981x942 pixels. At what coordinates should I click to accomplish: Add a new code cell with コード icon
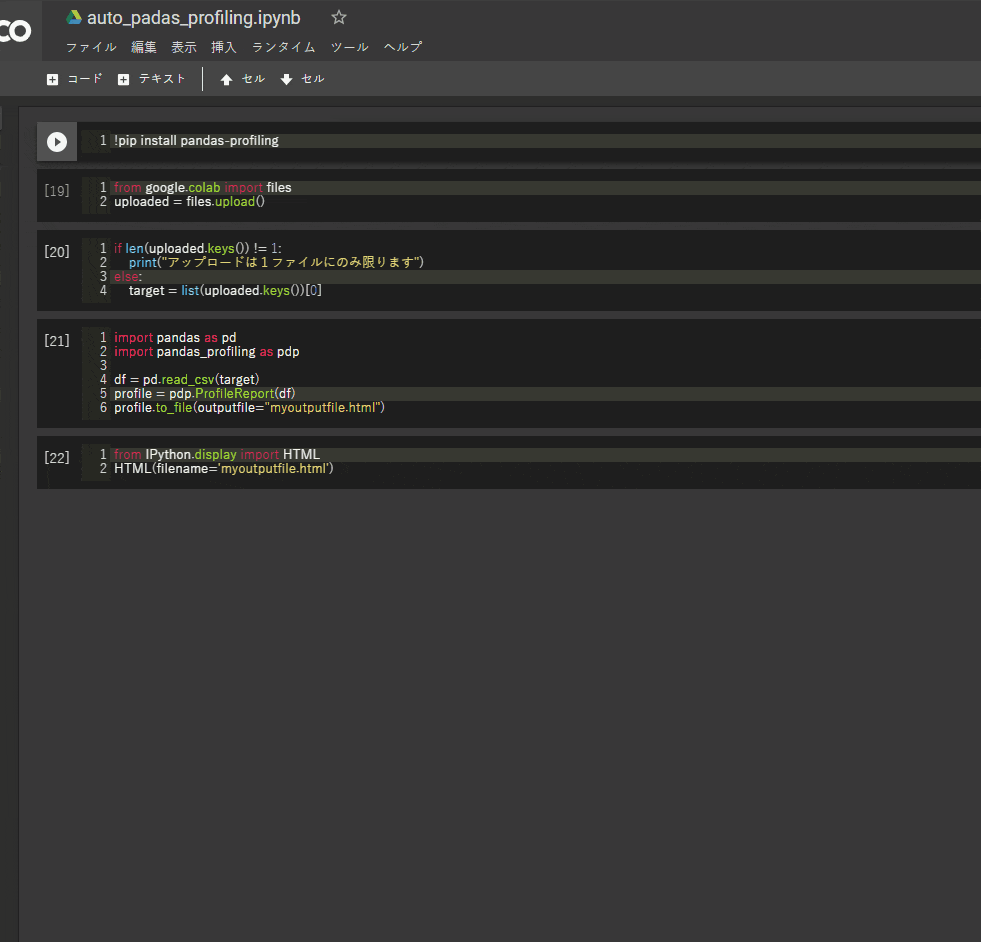74,78
